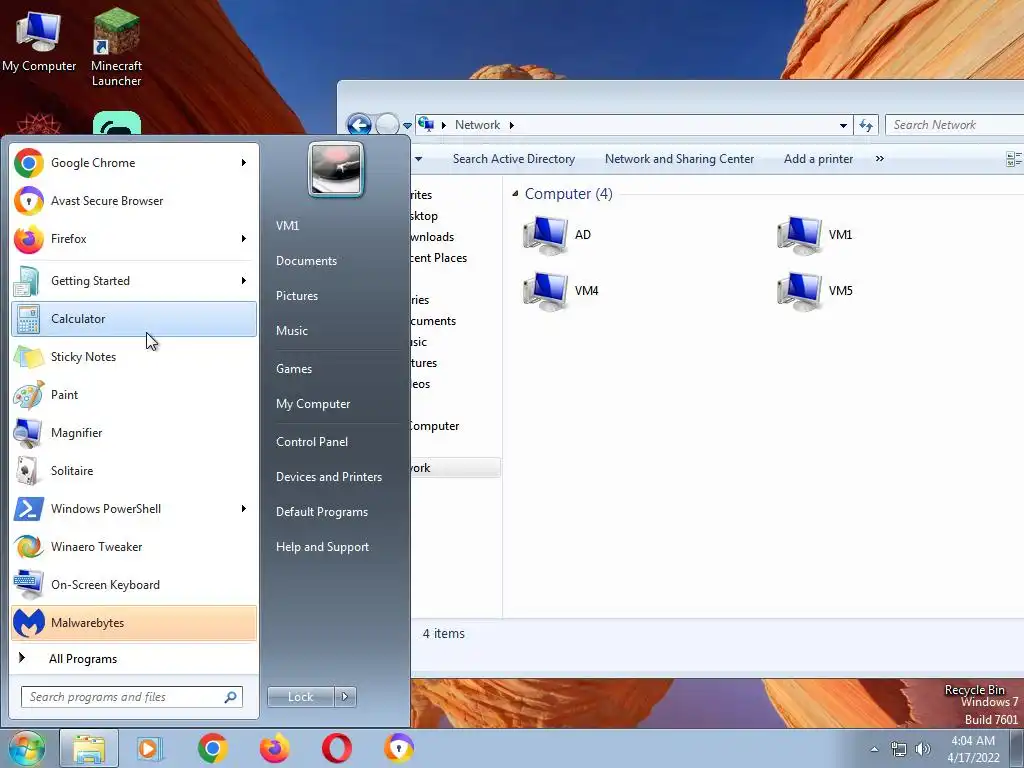
Task: Open Opera from the taskbar
Action: pos(336,748)
